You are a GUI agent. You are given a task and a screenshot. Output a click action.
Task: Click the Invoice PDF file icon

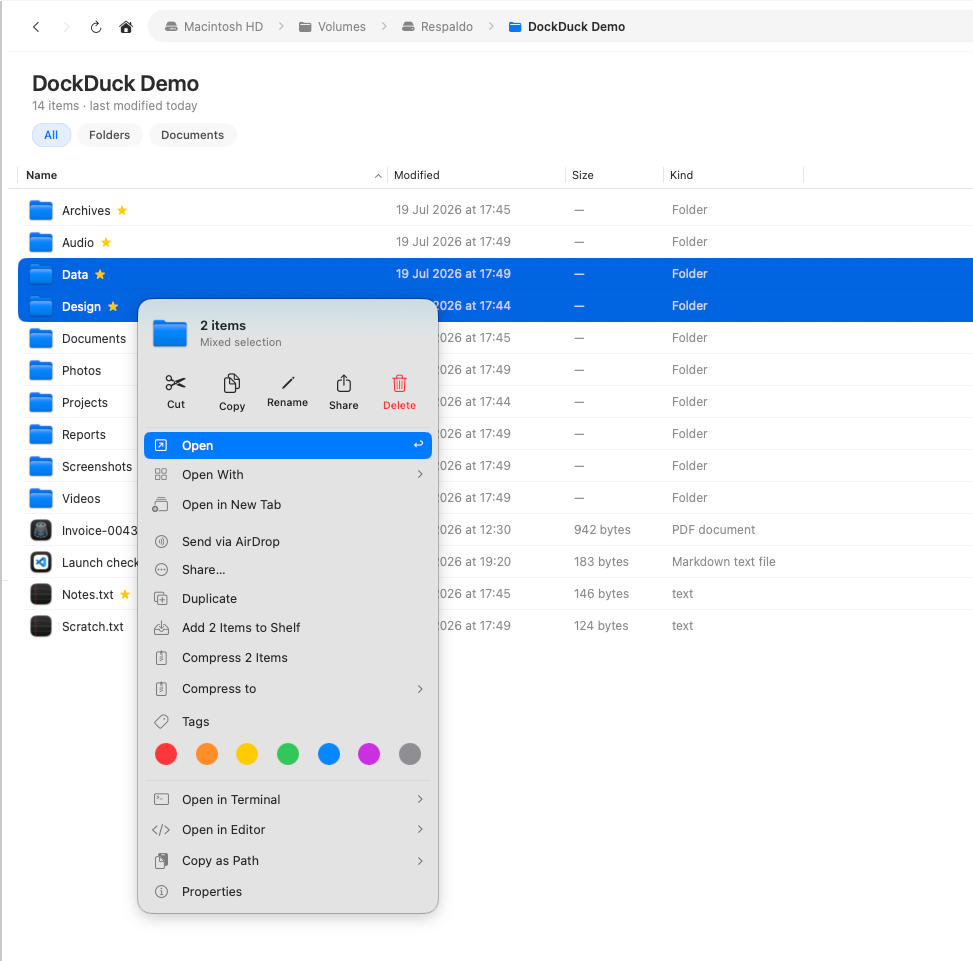point(41,530)
